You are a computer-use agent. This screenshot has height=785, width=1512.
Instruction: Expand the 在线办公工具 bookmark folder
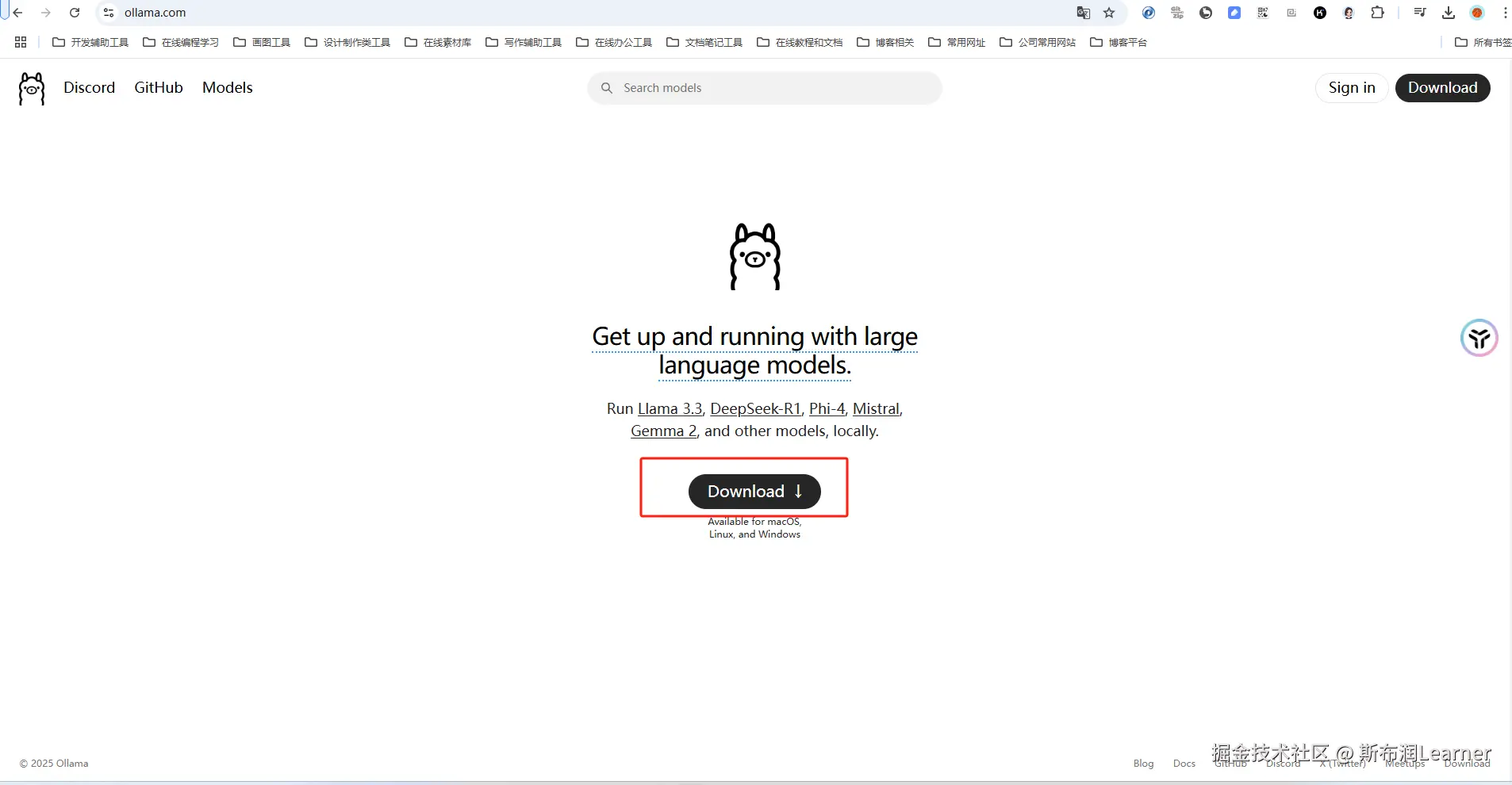[614, 42]
